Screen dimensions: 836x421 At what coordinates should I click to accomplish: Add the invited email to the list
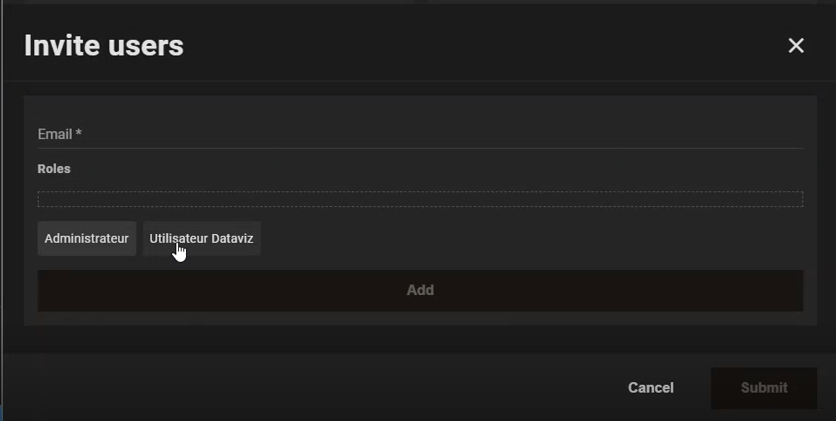(x=420, y=290)
